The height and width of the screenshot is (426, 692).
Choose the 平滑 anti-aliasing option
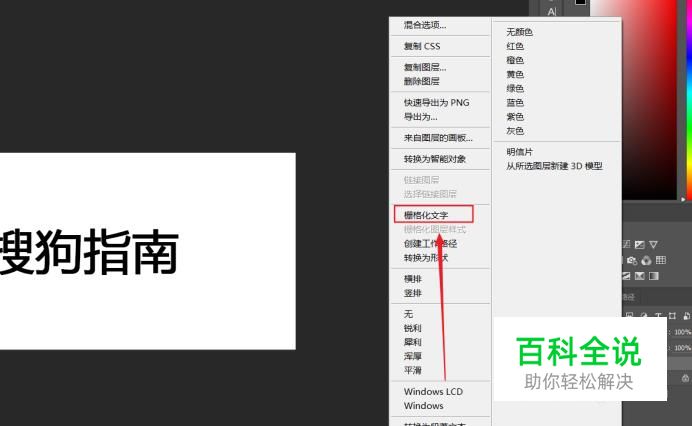413,370
